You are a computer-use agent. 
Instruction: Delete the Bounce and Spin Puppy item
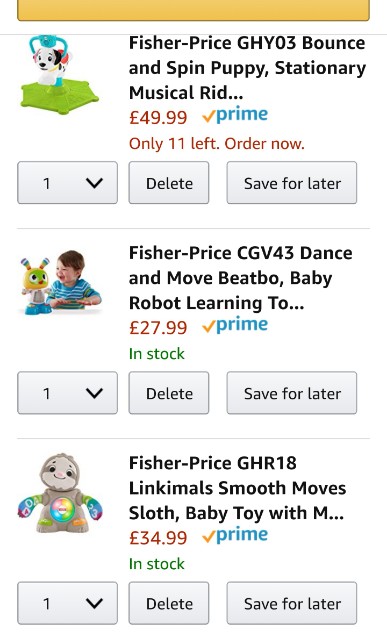point(169,182)
